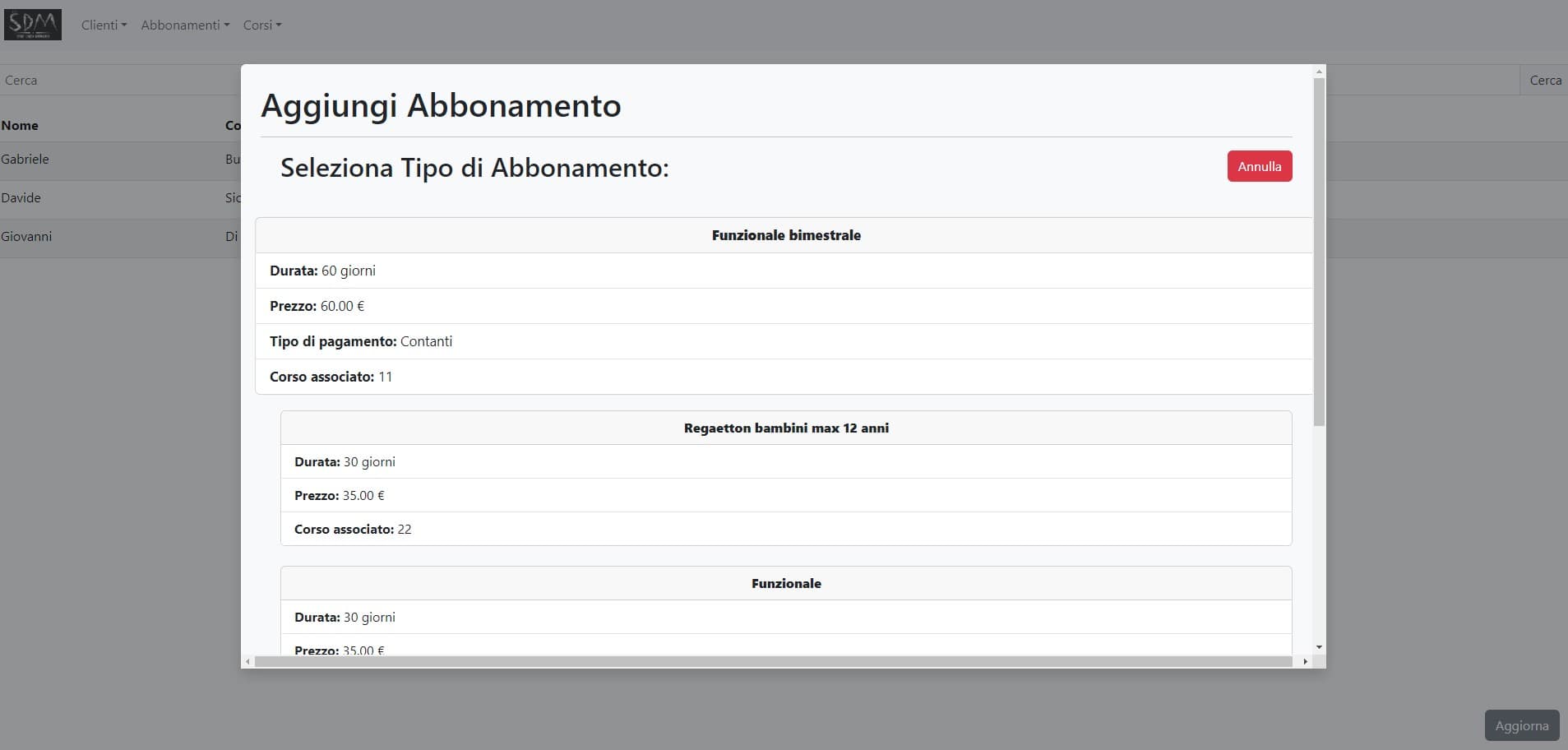
Task: Click the caret icon next to Corsi
Action: tap(279, 25)
